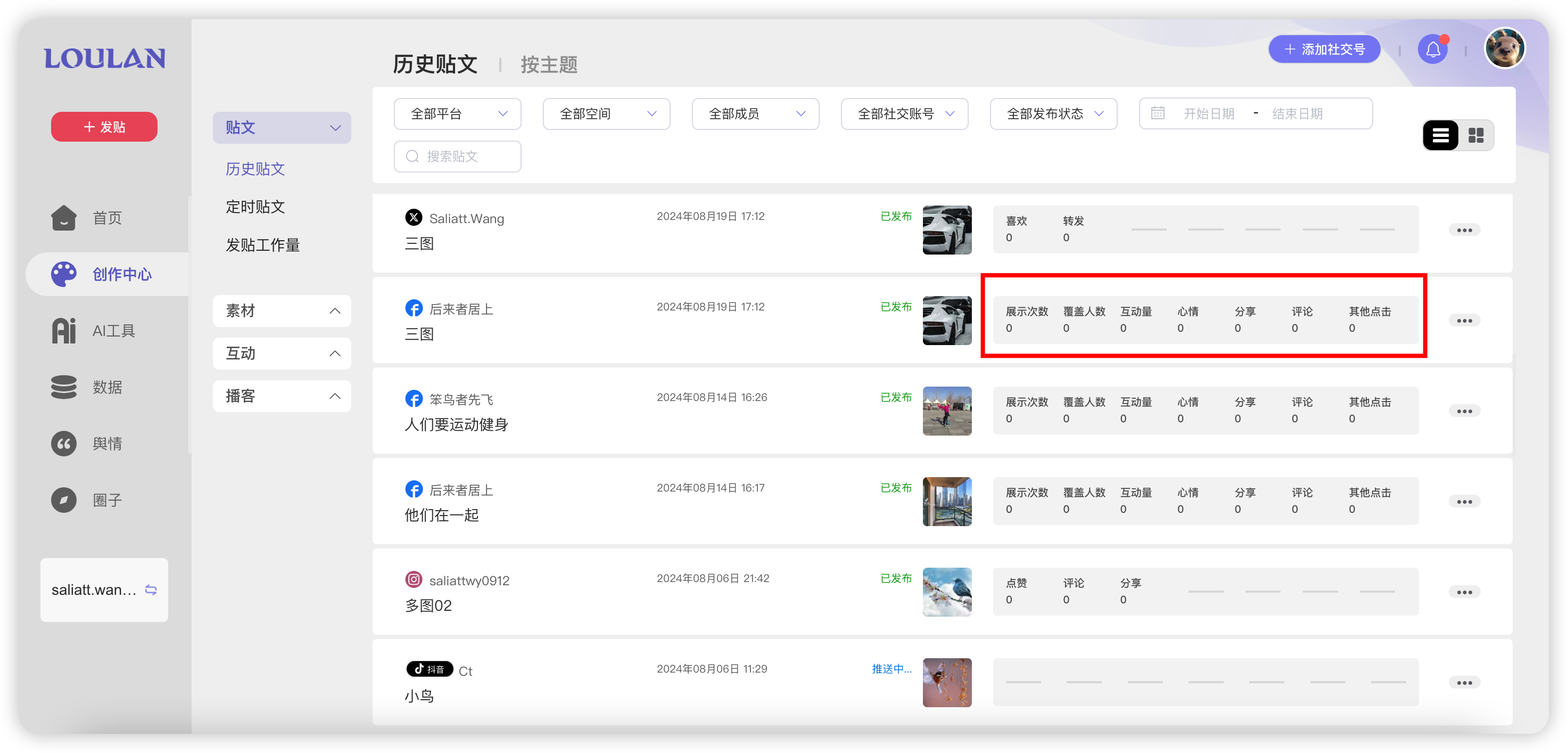Click the 已发布 status of the 多图02 post
This screenshot has height=753, width=1568.
896,578
